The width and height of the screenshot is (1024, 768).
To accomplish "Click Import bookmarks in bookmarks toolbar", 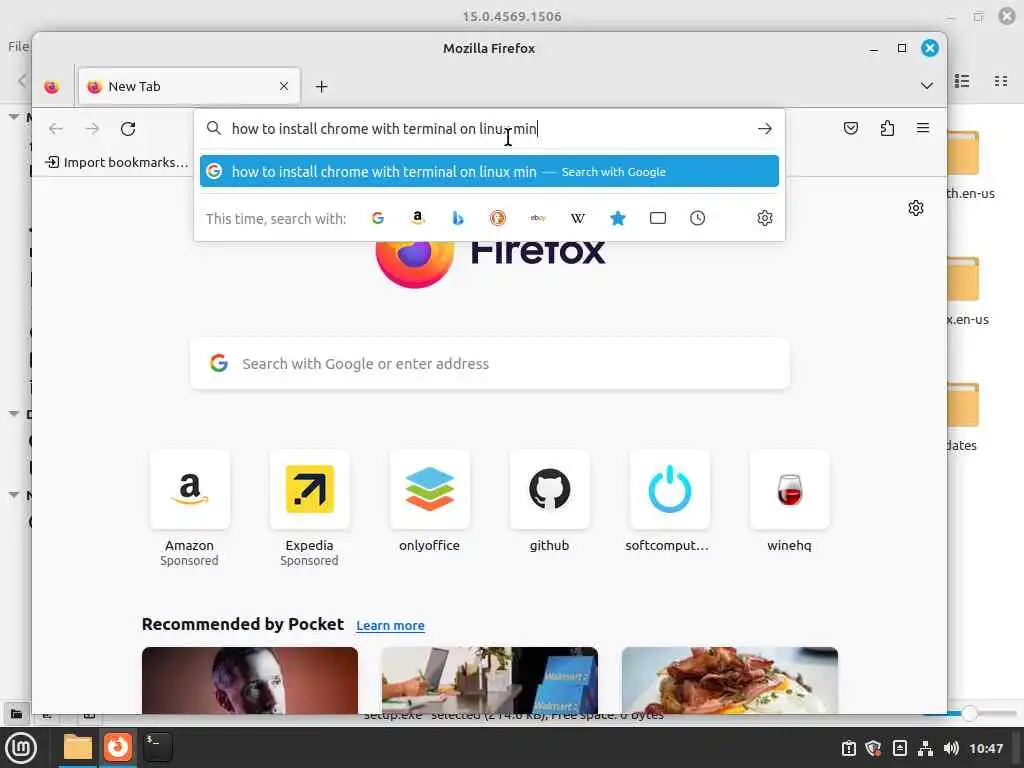I will tap(117, 162).
